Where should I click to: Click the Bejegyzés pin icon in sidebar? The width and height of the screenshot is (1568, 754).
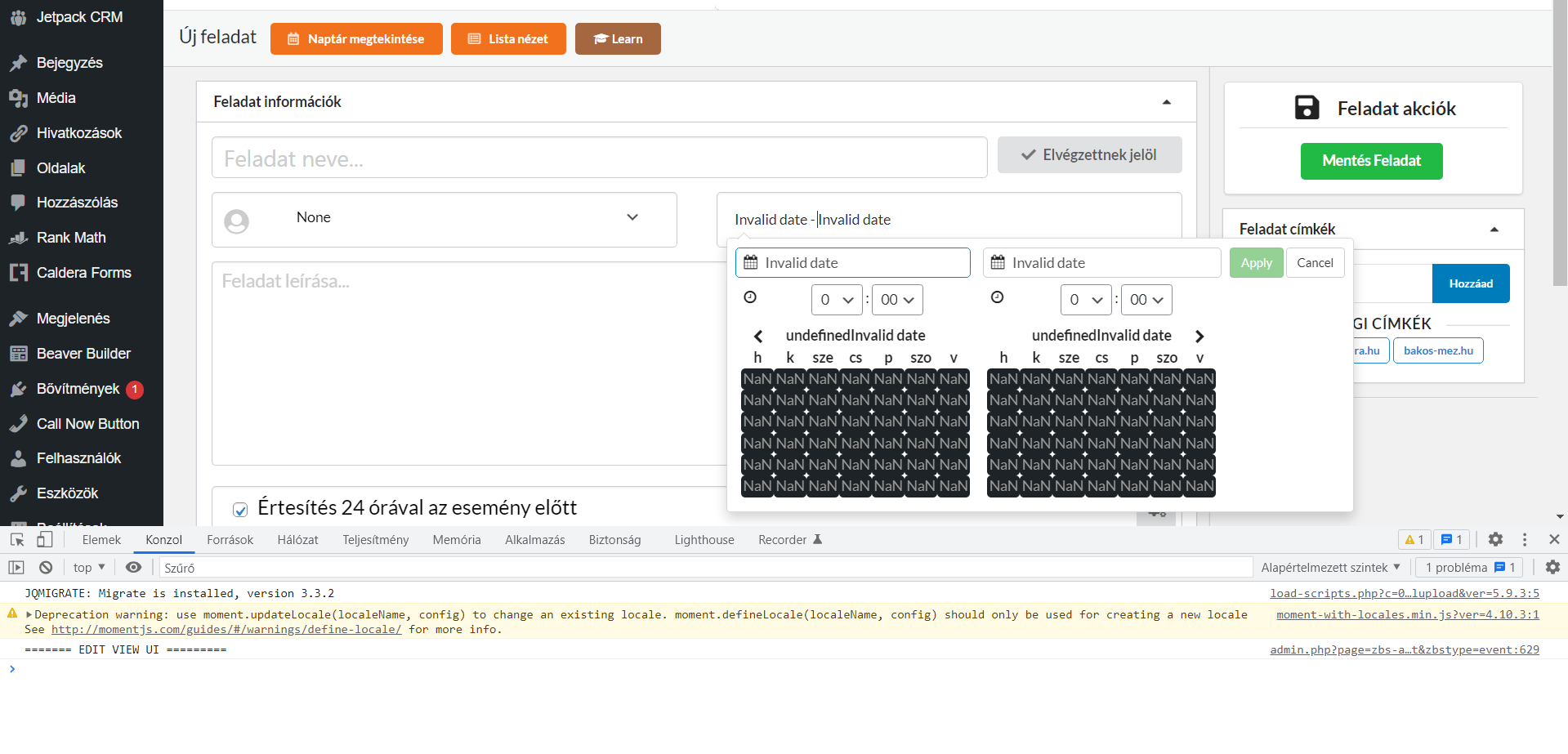click(18, 63)
